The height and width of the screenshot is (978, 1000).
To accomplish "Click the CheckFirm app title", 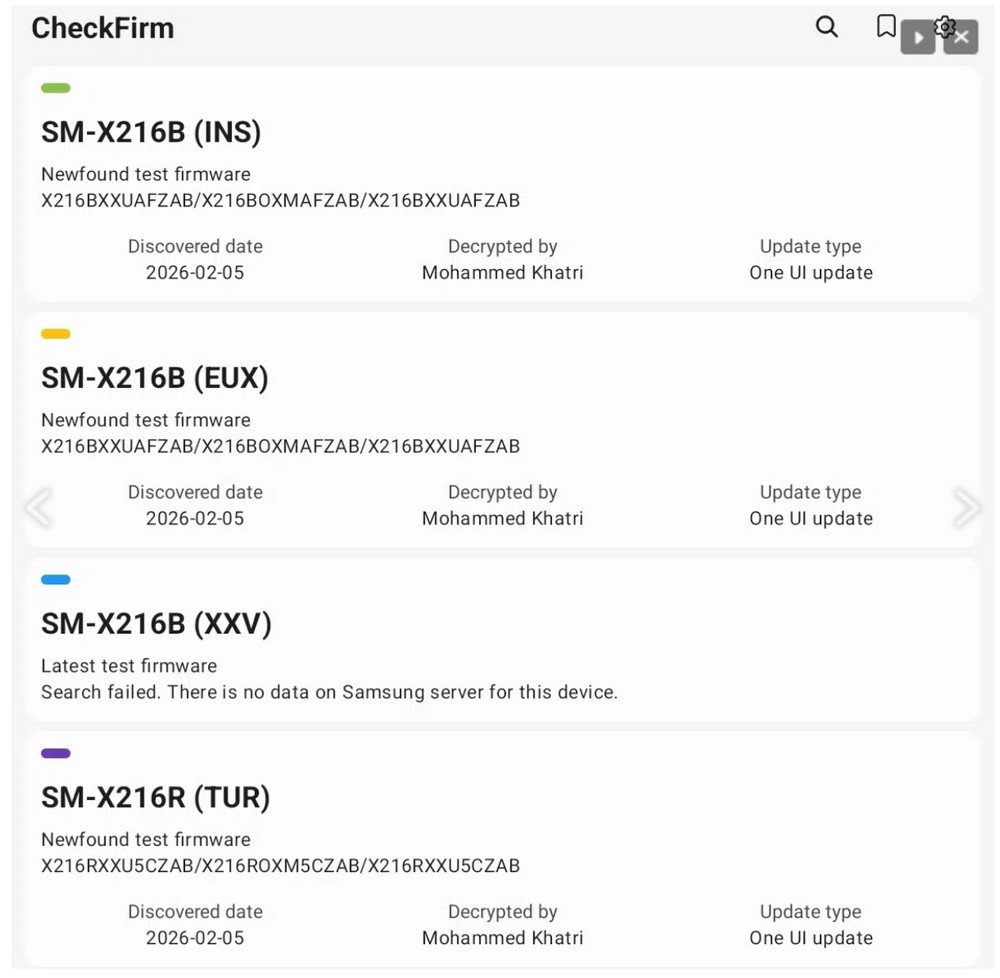I will pos(102,28).
